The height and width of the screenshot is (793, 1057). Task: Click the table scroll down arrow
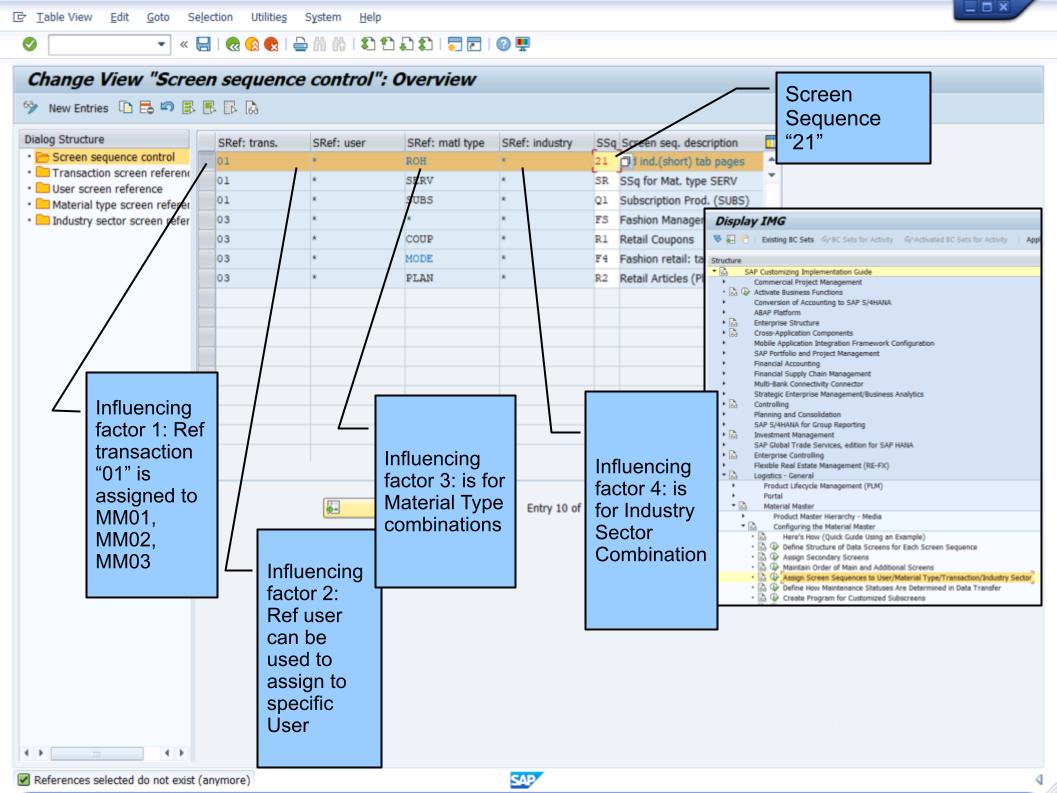click(772, 175)
